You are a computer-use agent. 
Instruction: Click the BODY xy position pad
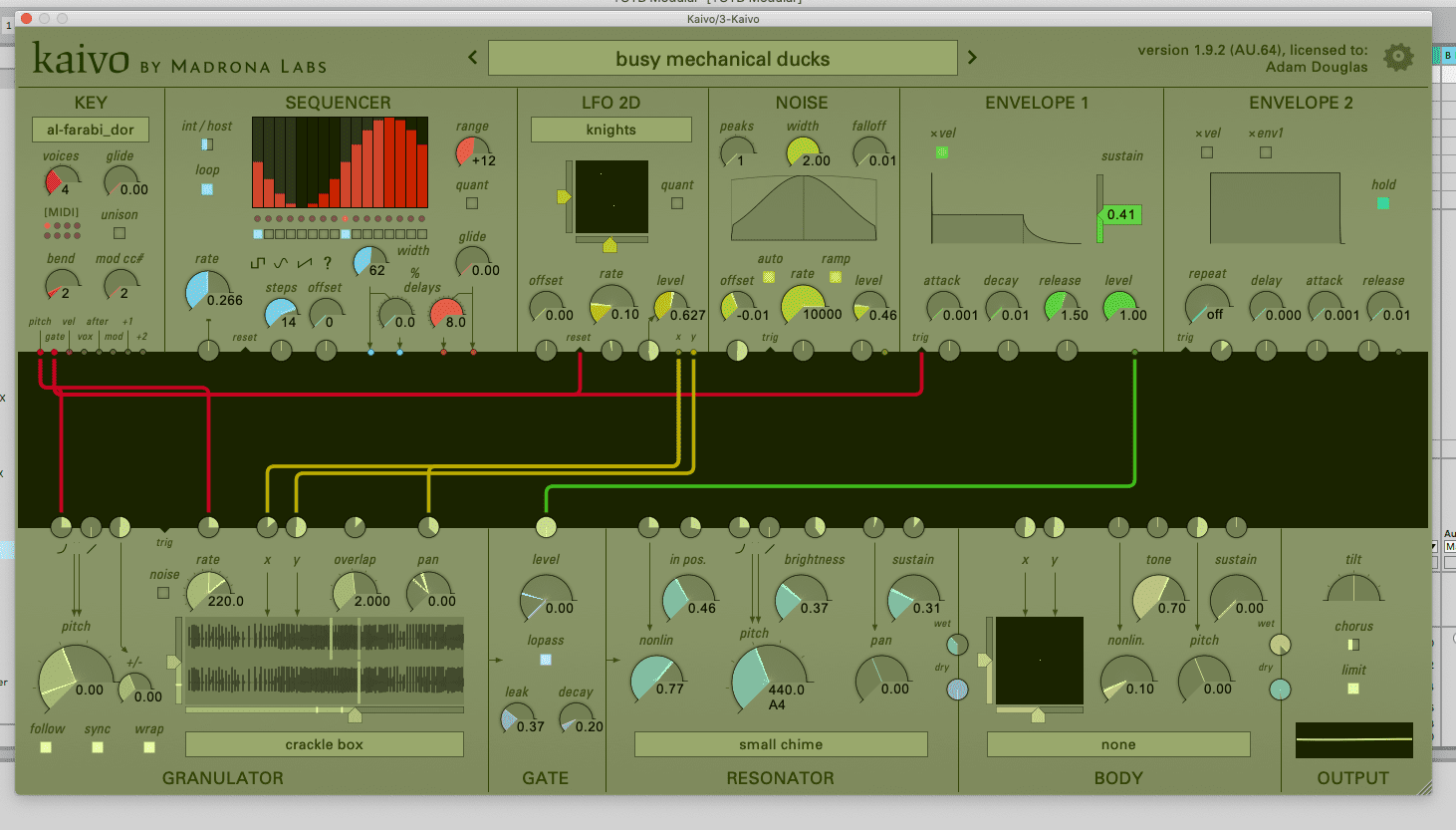[1039, 661]
